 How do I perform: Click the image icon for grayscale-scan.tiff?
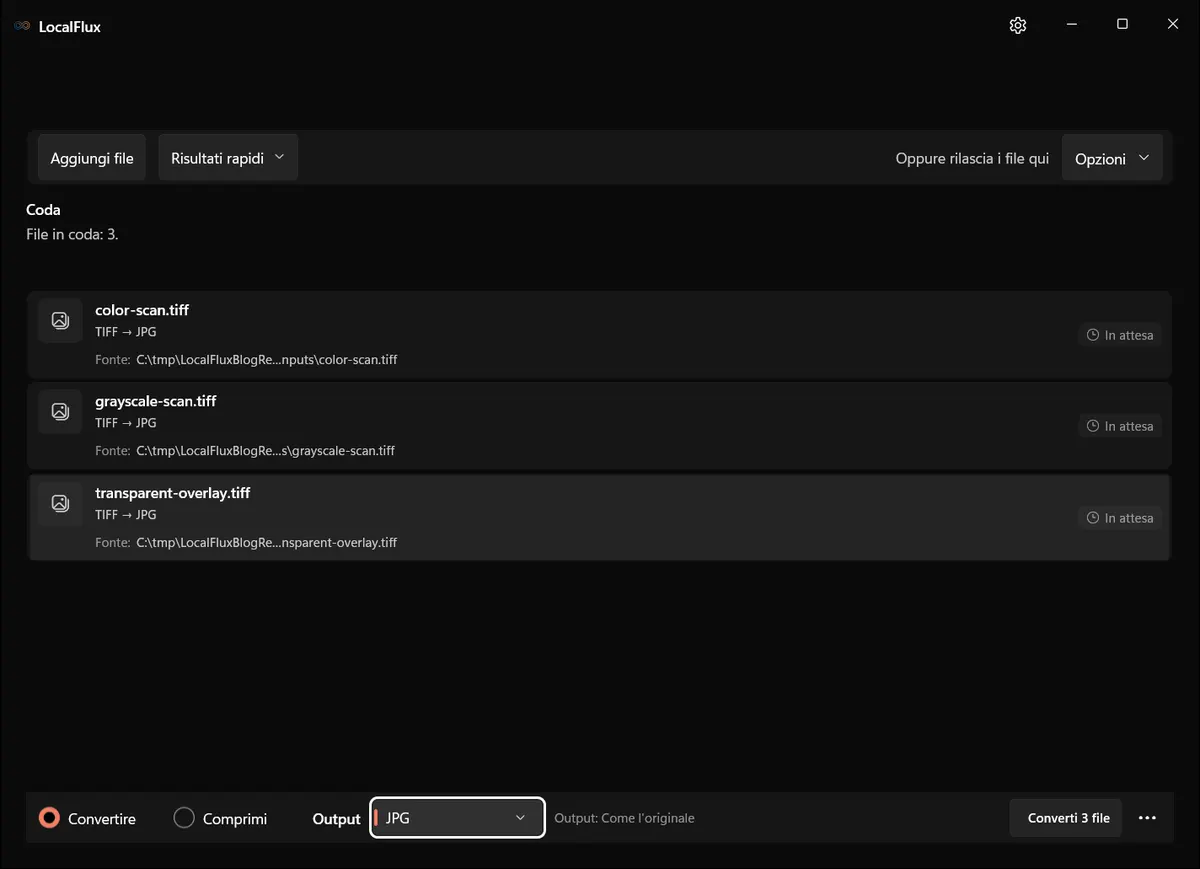pos(60,411)
